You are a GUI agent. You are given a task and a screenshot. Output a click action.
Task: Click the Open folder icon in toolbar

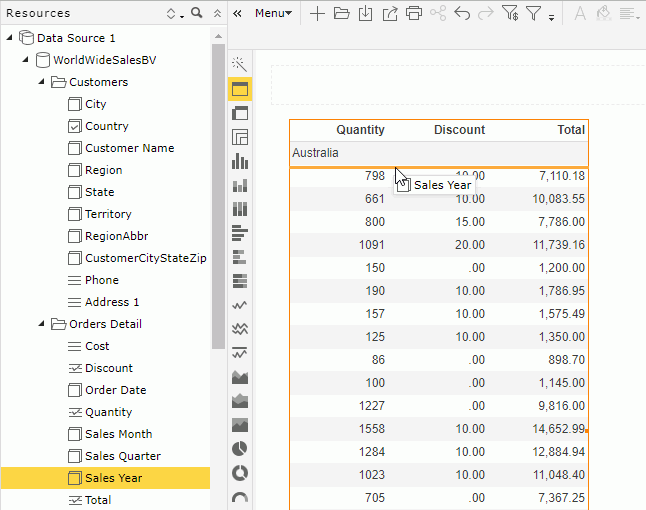coord(341,14)
